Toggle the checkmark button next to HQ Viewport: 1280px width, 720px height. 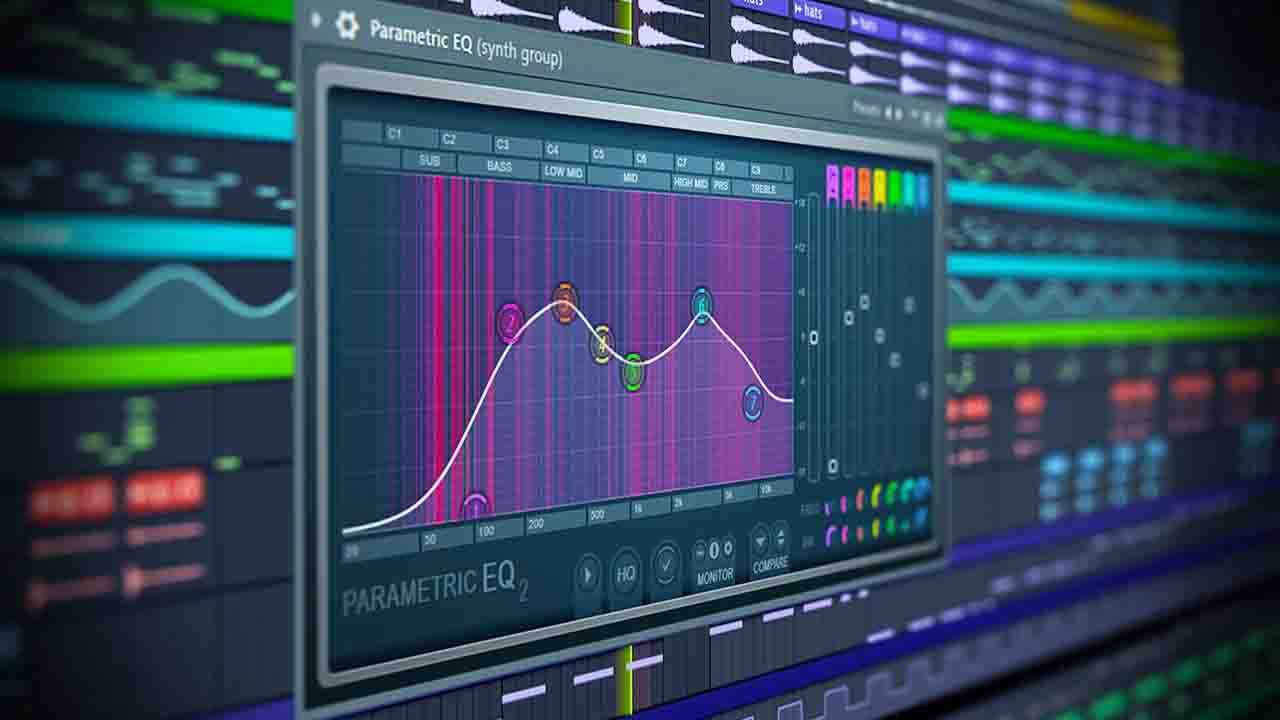tap(665, 566)
